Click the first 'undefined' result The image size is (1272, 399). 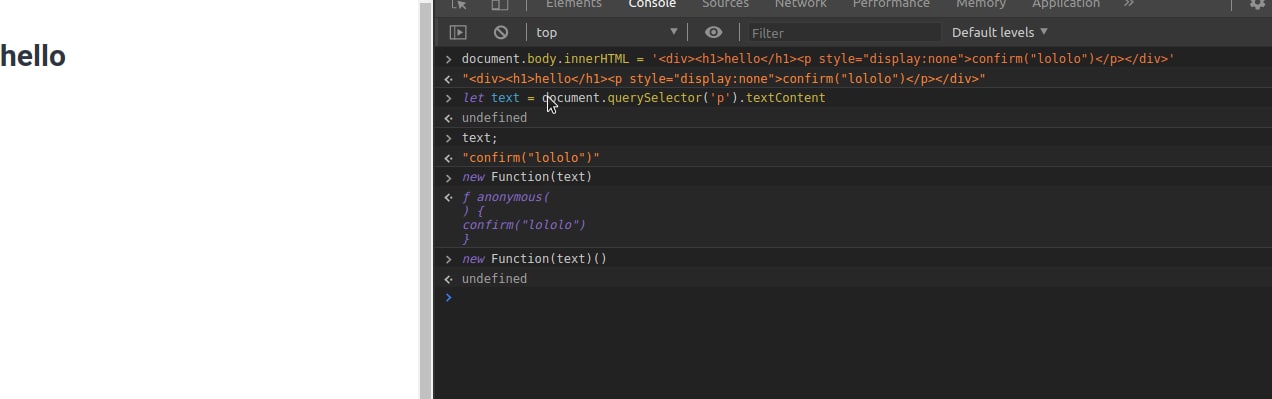coord(494,118)
